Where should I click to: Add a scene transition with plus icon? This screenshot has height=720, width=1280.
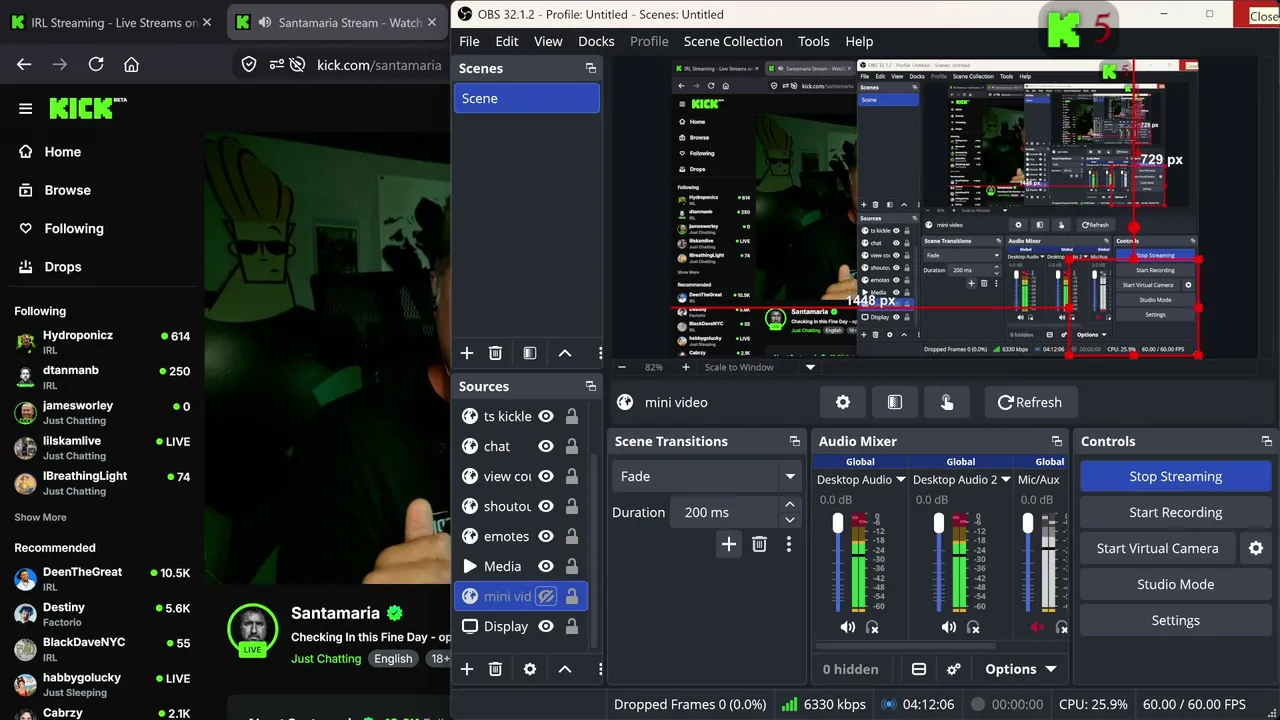coord(729,544)
